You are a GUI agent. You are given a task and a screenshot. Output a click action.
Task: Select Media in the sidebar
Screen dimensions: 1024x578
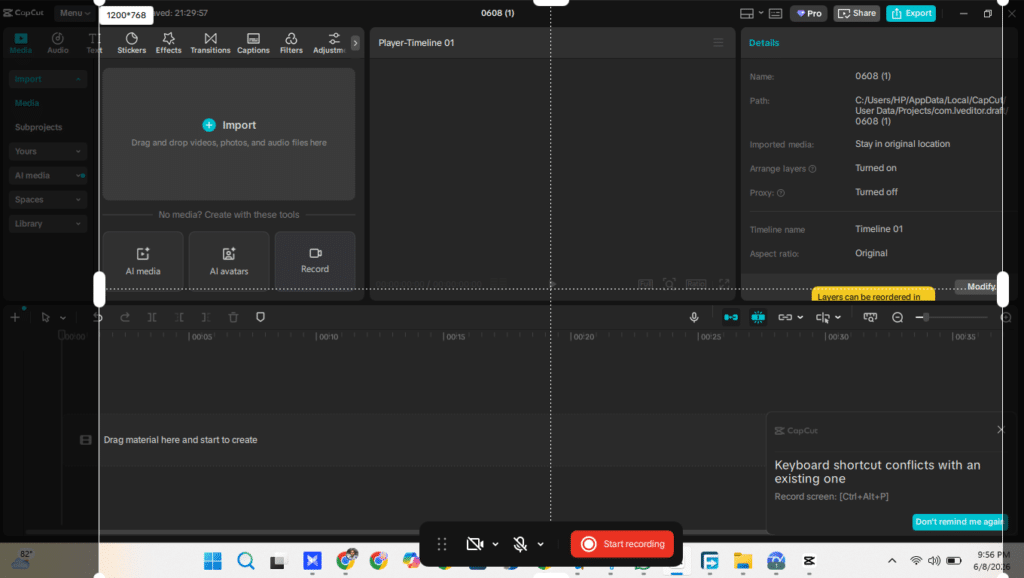click(27, 103)
